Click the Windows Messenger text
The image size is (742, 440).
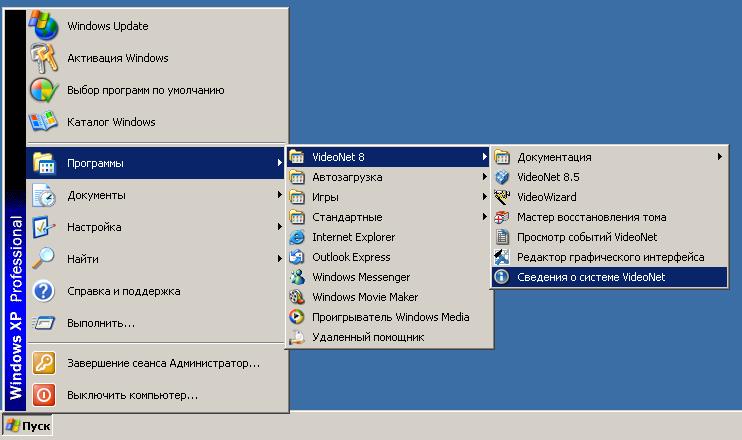coord(361,277)
